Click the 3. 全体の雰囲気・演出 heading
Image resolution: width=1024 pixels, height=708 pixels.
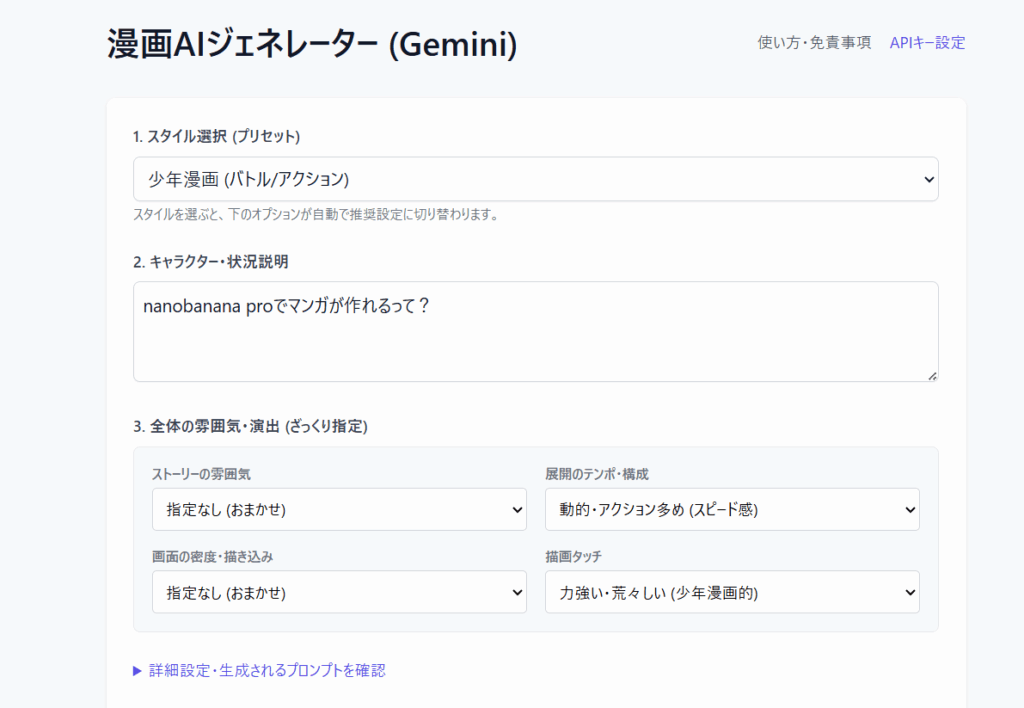250,426
